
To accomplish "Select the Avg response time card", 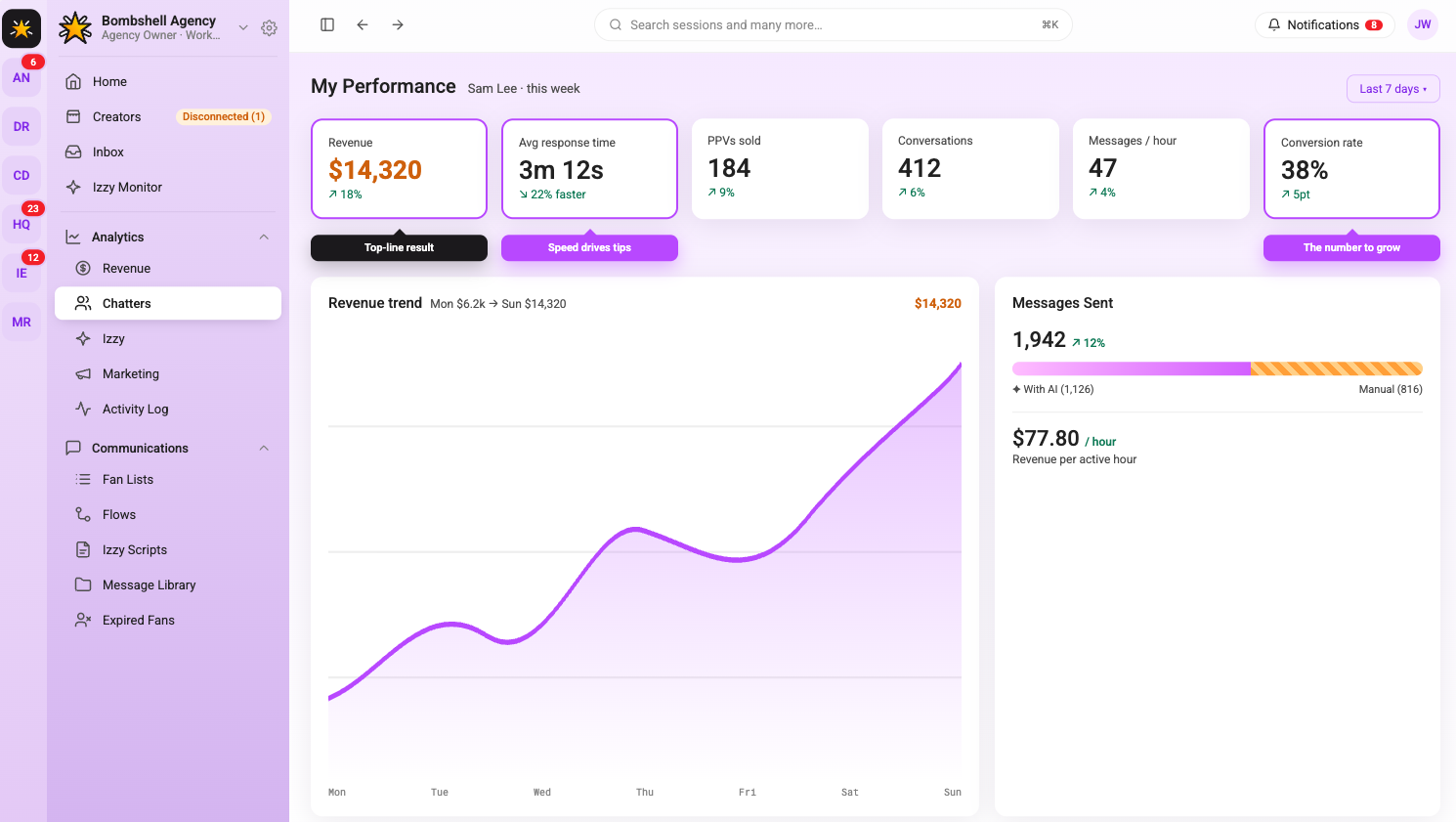I will point(589,168).
